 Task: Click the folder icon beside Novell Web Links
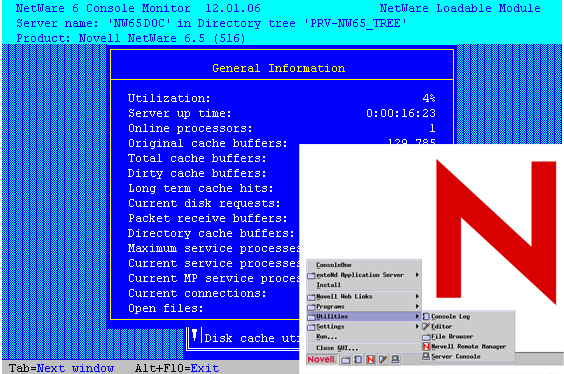click(311, 297)
